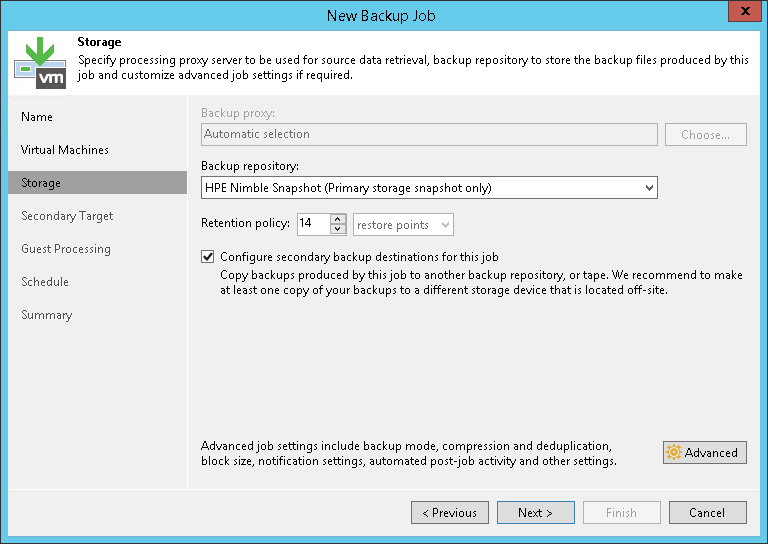Click the Retention policy number field
This screenshot has width=768, height=544.
pos(311,225)
